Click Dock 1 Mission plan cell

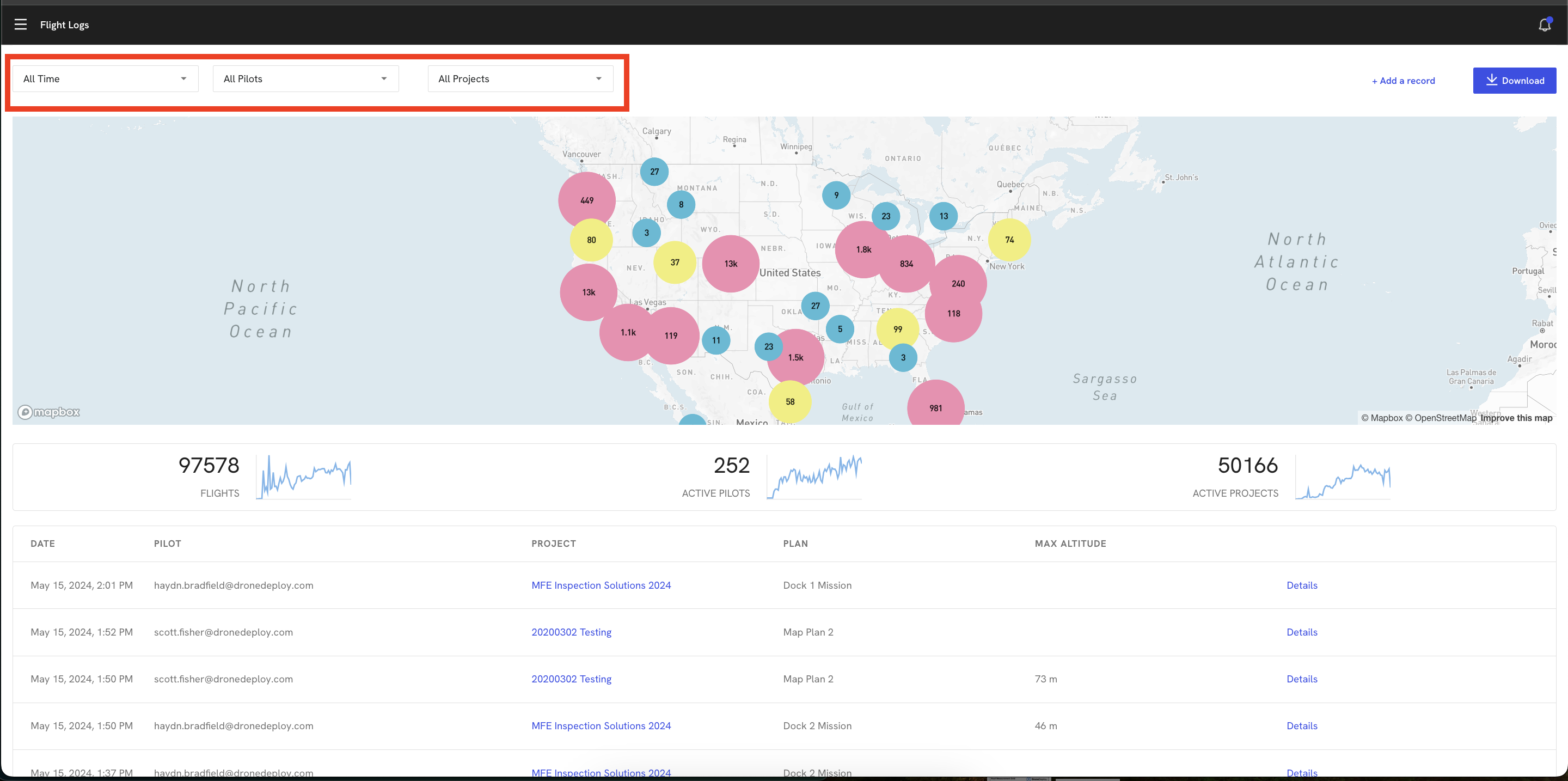[817, 585]
